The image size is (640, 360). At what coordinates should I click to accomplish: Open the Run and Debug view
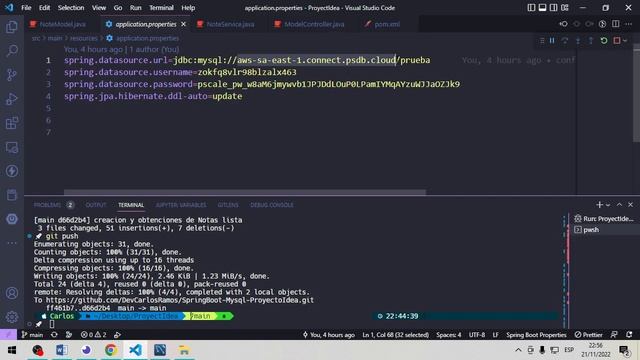[12, 99]
